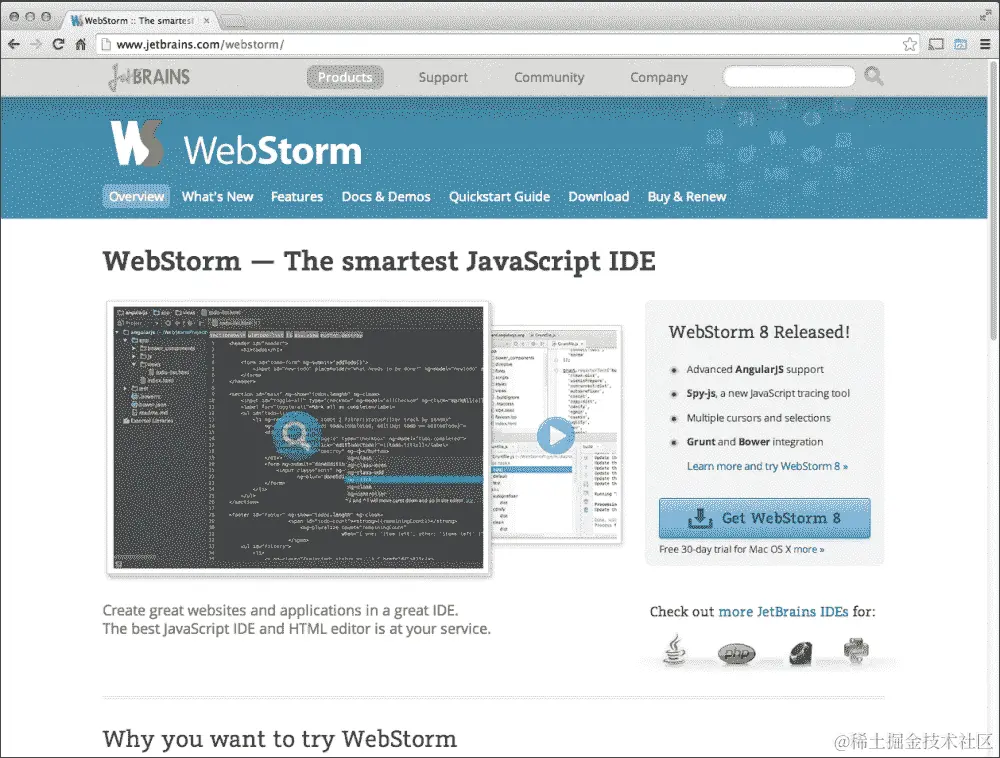1000x758 pixels.
Task: Click the browser home icon
Action: 79,44
